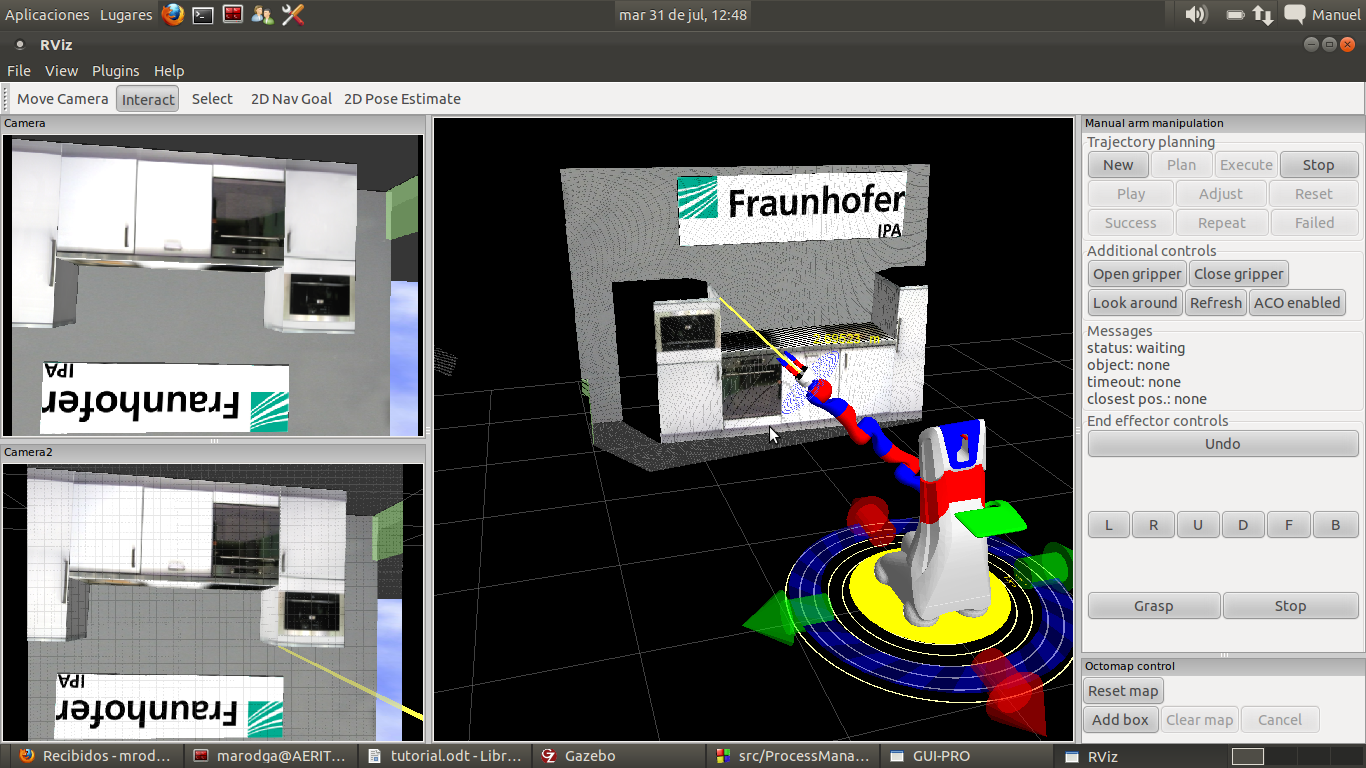Open the Help menu
Screen dimensions: 1366x768
click(169, 71)
